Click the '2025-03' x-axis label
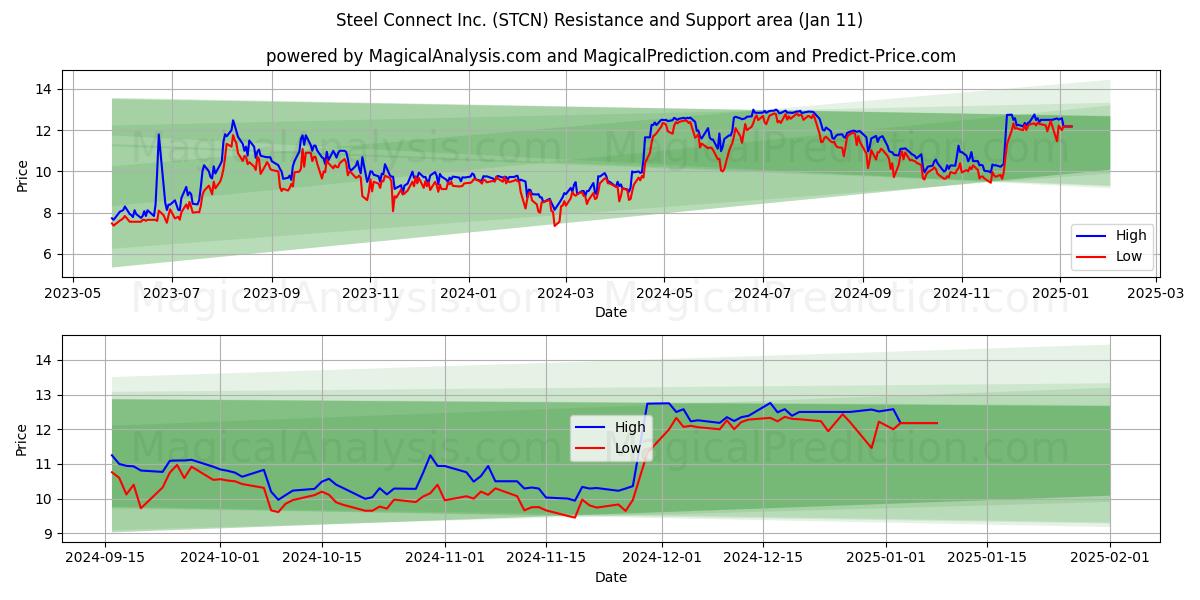The image size is (1200, 600). point(1156,294)
